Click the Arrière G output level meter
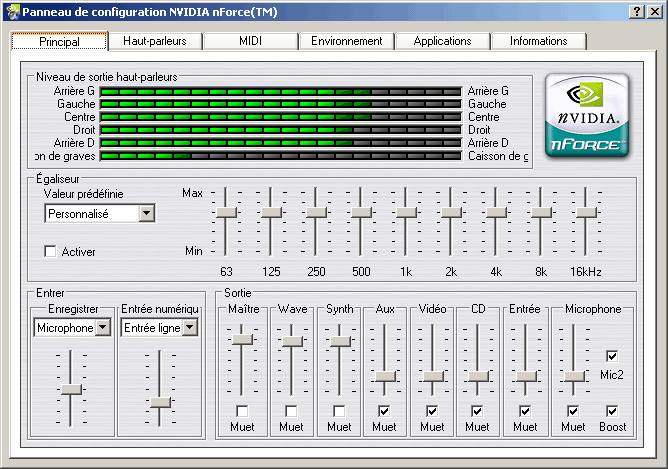Screen dimensions: 668x469 281,92
